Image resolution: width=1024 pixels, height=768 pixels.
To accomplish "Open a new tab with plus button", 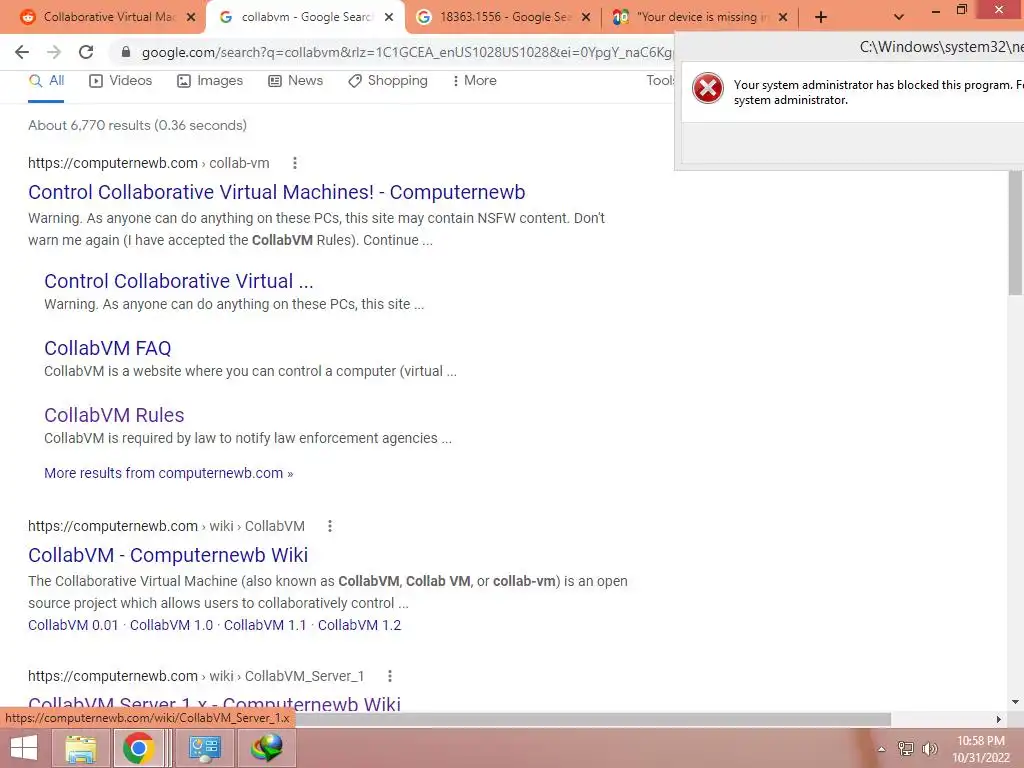I will (821, 18).
